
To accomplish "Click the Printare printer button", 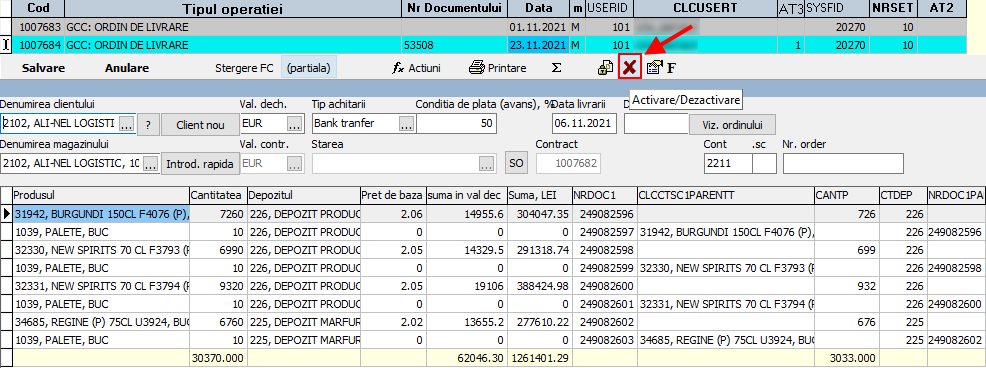I will [x=498, y=68].
